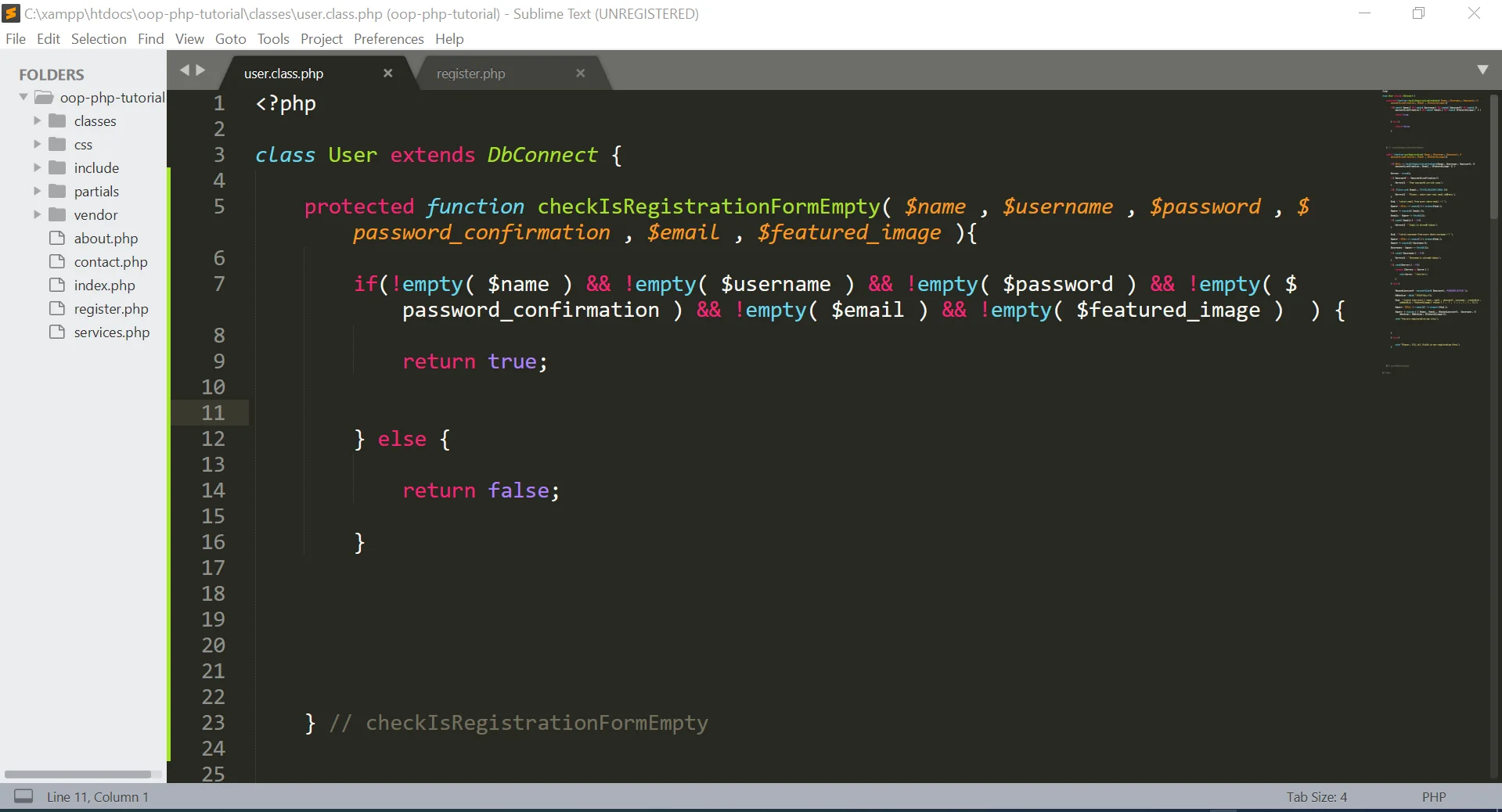Screen dimensions: 1502x812
Task: Switch to the user.class.php tab
Action: click(283, 74)
